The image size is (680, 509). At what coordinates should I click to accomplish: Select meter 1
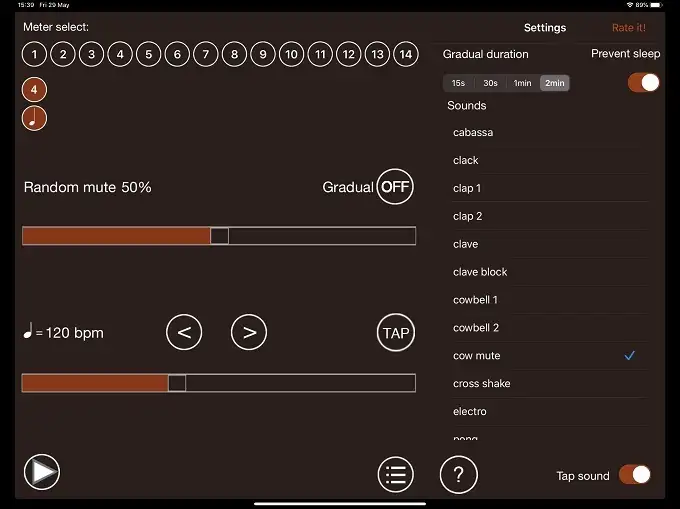click(34, 54)
